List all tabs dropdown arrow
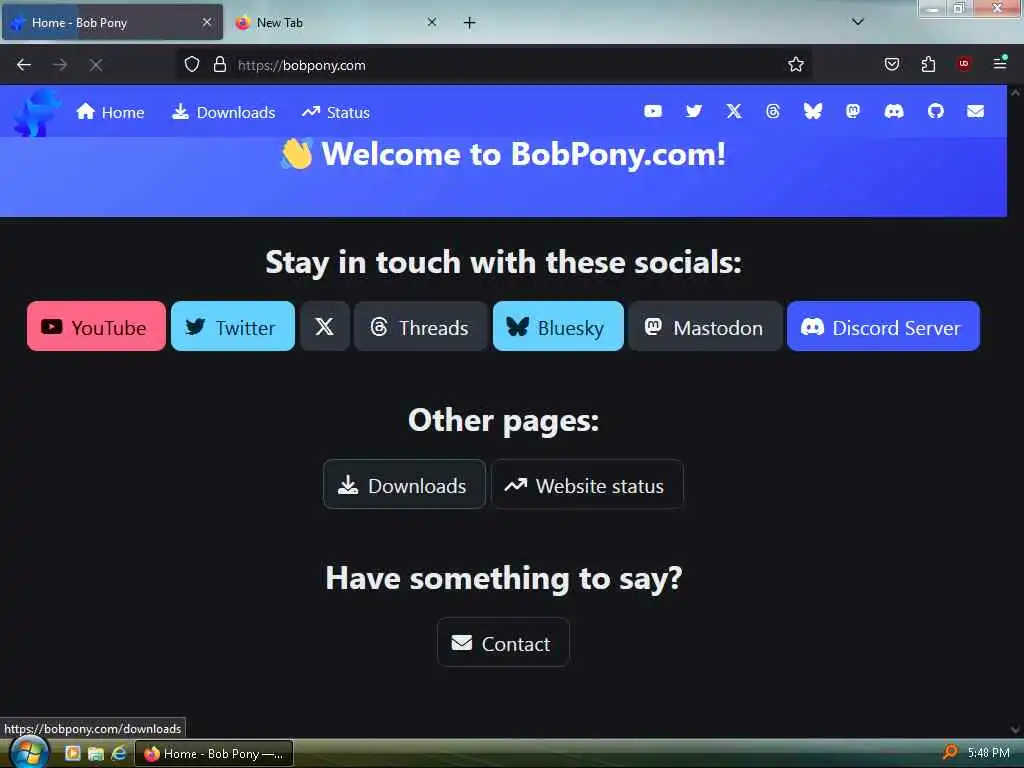Screen dimensions: 1024x768 click(x=858, y=22)
